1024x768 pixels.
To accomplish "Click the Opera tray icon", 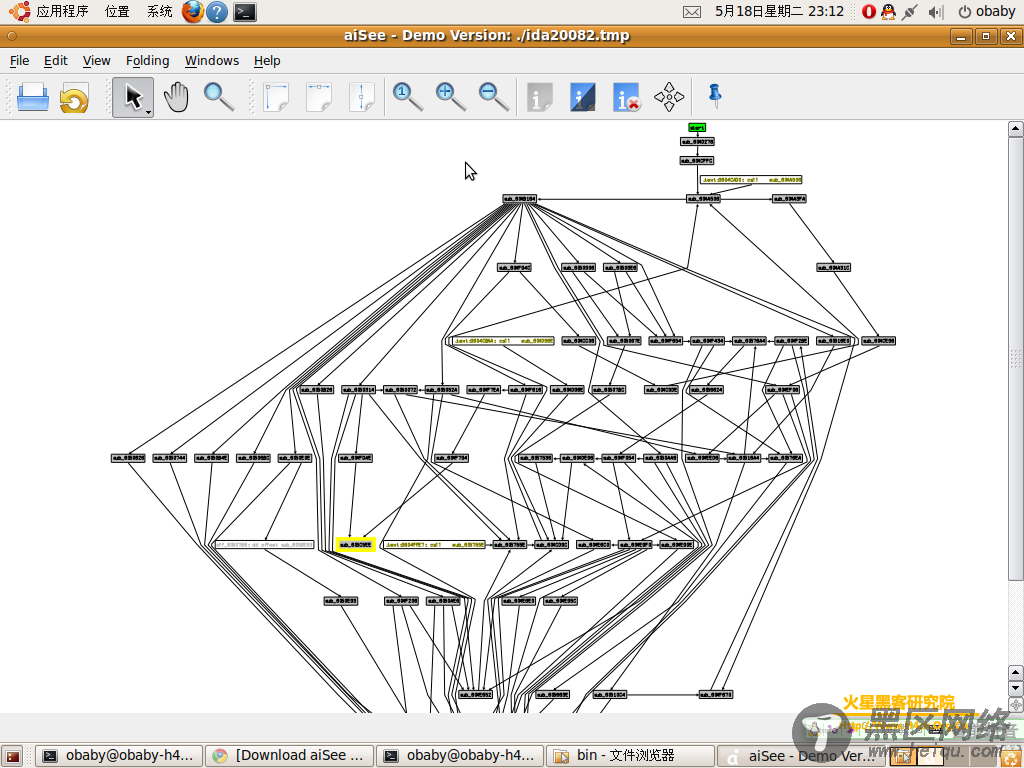I will [869, 11].
